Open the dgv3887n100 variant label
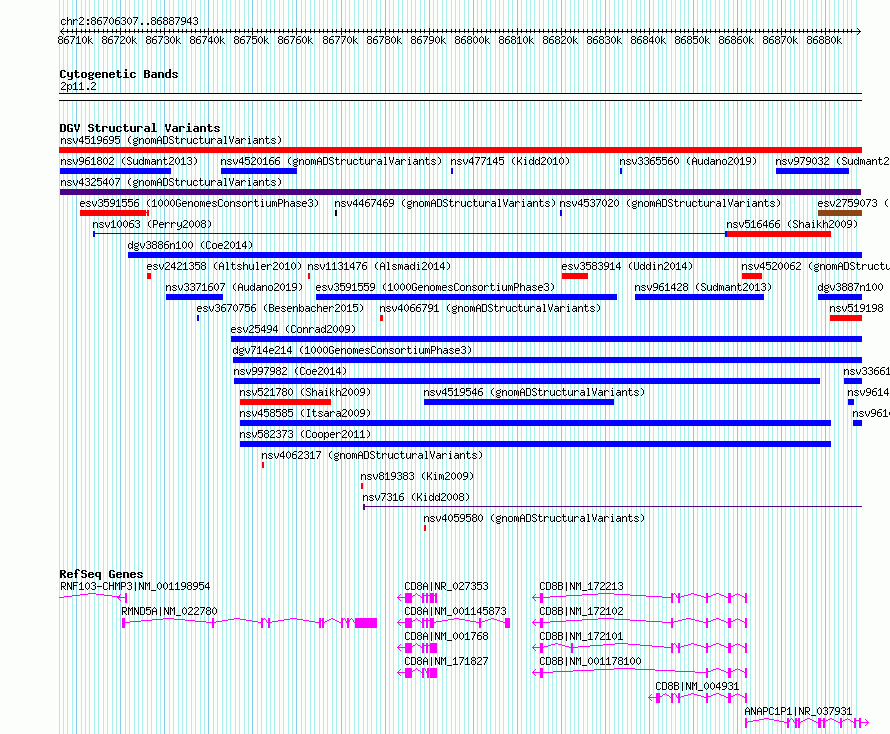The height and width of the screenshot is (734, 890). pyautogui.click(x=850, y=287)
